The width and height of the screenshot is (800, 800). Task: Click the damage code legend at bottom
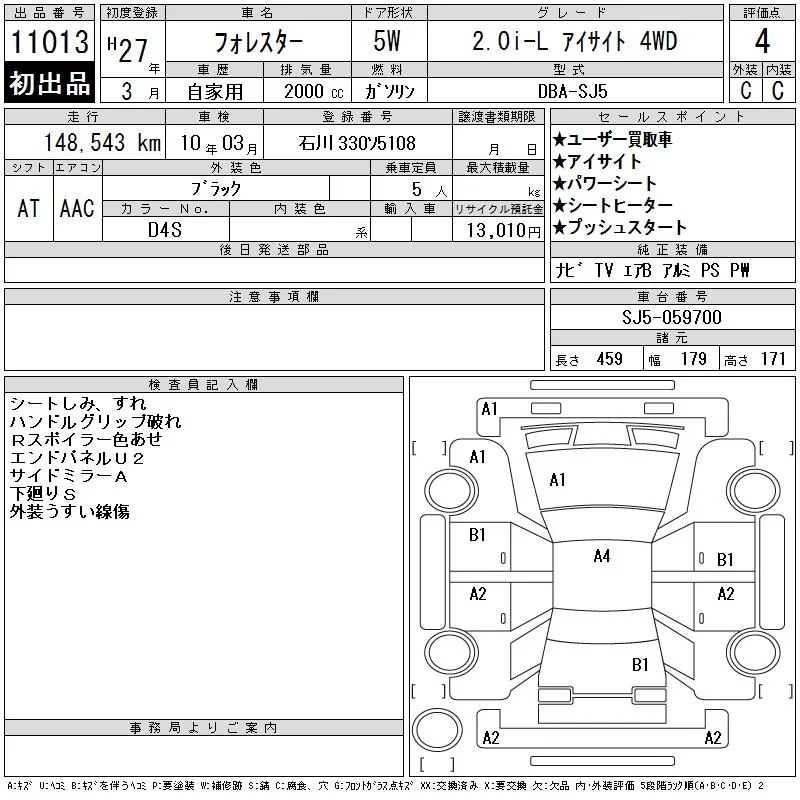click(x=386, y=786)
